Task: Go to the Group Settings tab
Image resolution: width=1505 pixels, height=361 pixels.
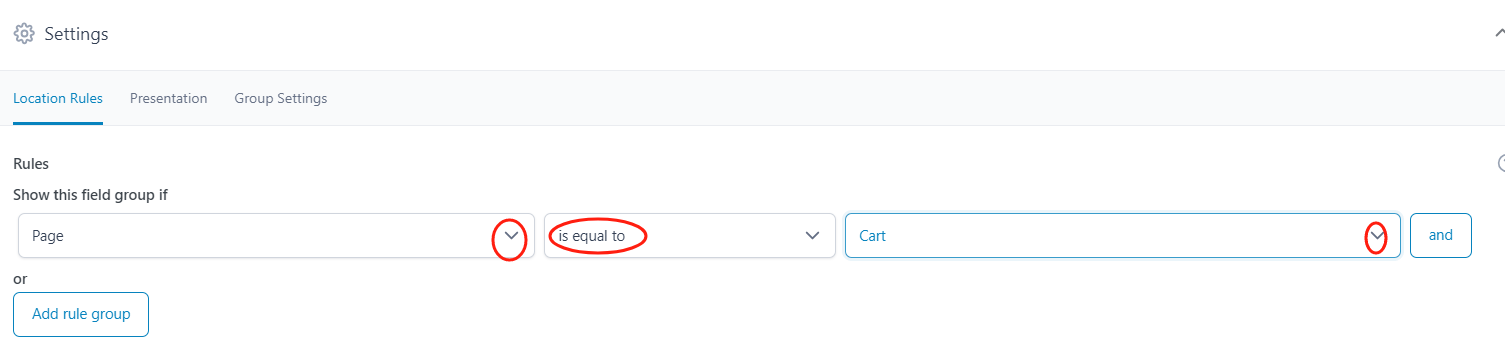Action: point(281,98)
